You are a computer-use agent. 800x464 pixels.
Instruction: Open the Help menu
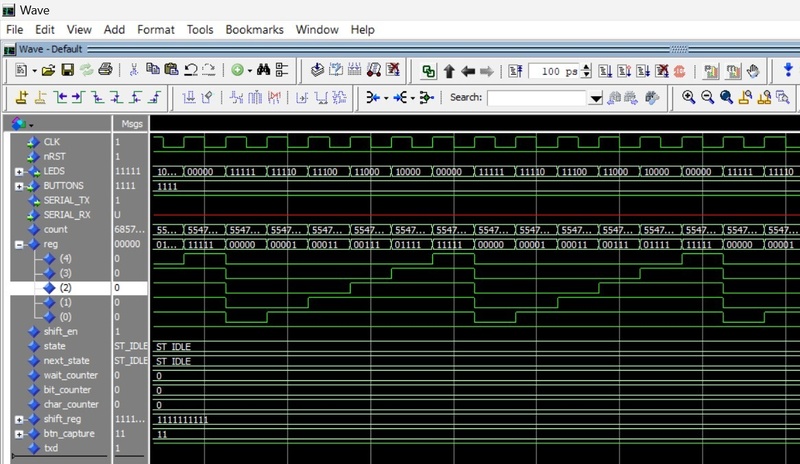363,30
